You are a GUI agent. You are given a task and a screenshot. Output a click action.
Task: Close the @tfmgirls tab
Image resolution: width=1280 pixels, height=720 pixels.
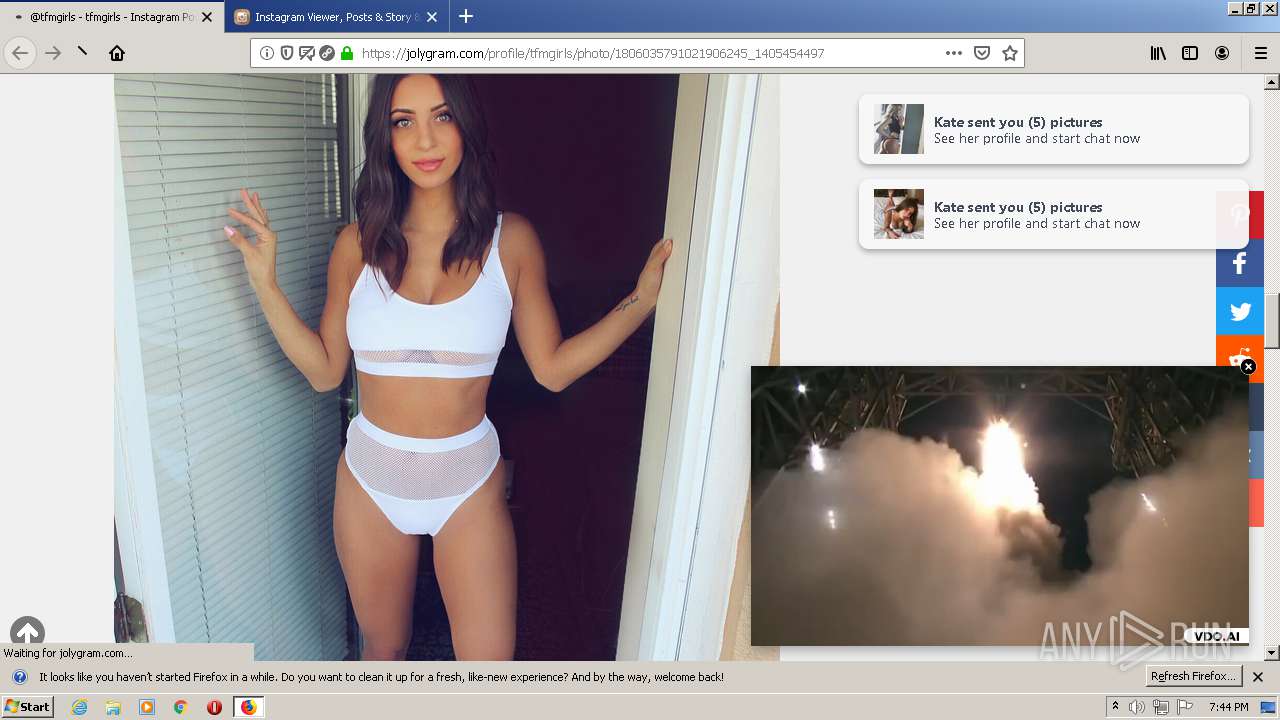click(207, 17)
